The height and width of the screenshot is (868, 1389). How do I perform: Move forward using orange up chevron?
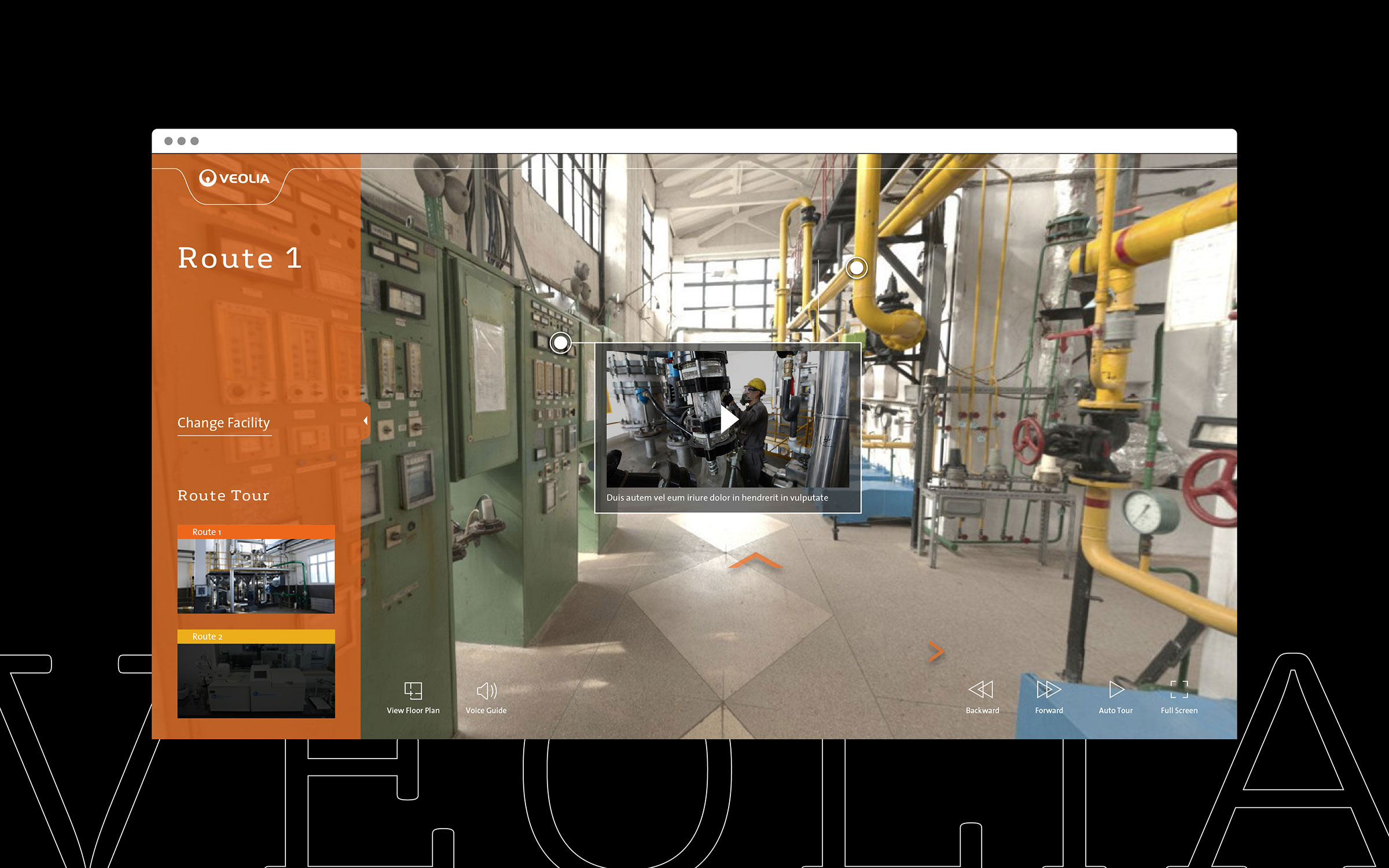tap(755, 561)
